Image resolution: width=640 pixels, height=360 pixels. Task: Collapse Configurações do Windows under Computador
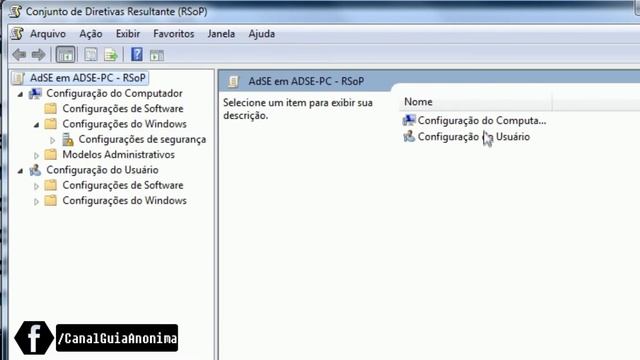36,125
